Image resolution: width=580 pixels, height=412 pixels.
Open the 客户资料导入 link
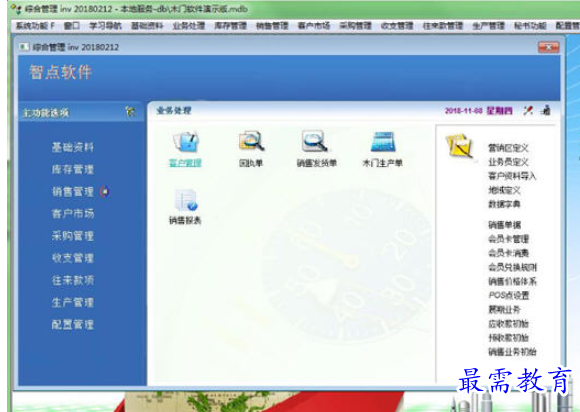(x=512, y=176)
